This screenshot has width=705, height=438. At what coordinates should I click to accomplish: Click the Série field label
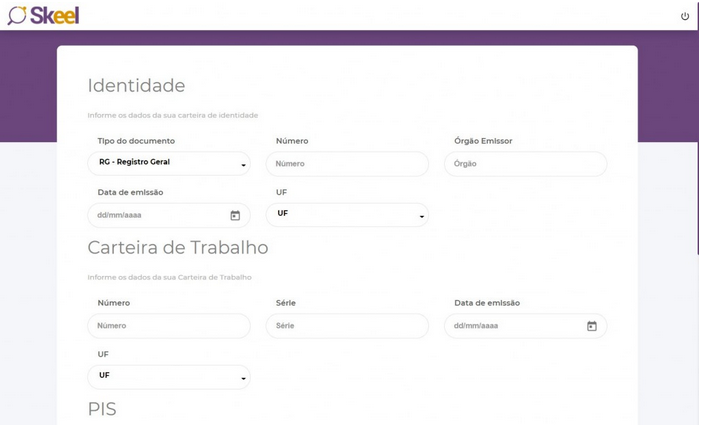286,303
